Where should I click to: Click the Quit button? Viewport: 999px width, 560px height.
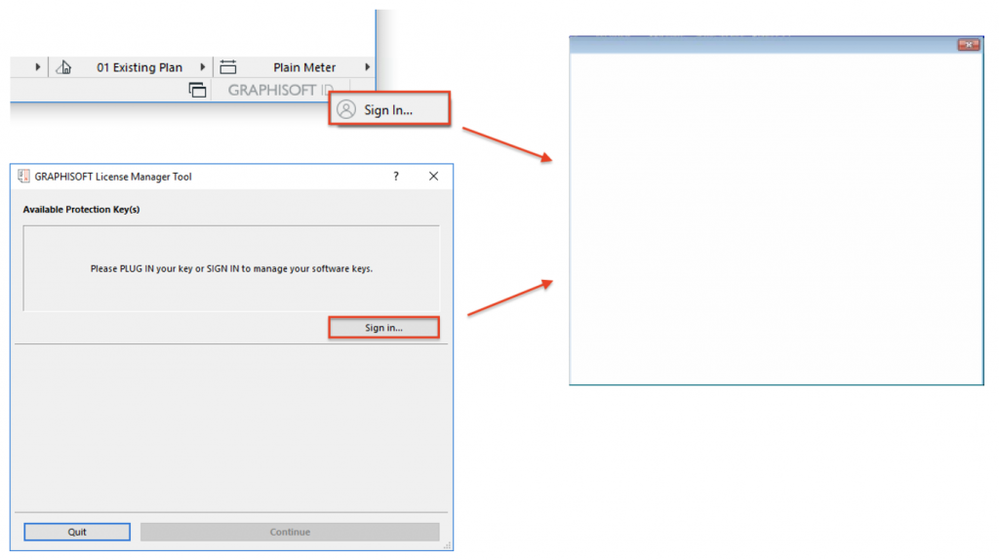[x=77, y=531]
